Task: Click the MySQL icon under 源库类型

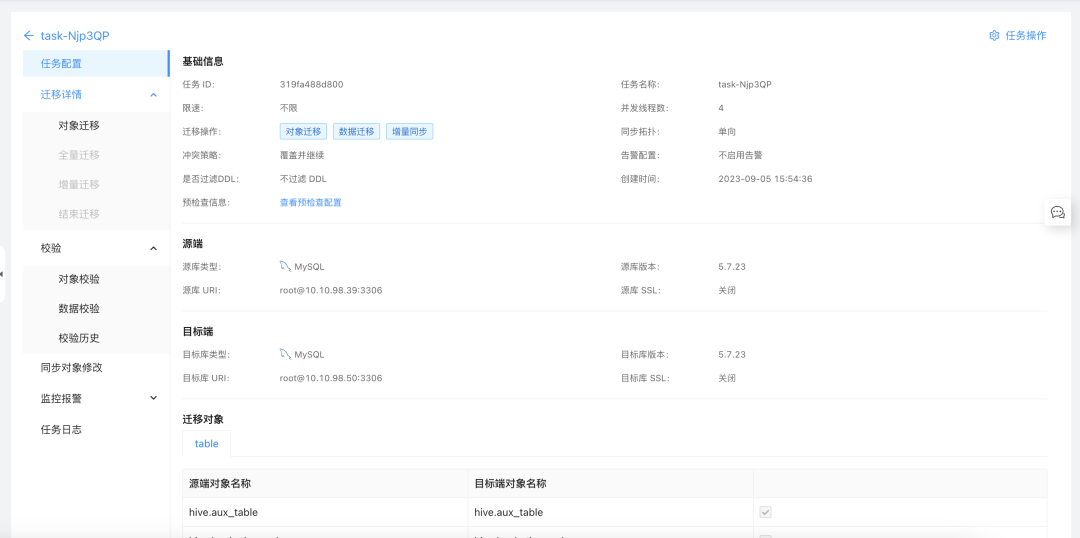Action: (285, 267)
